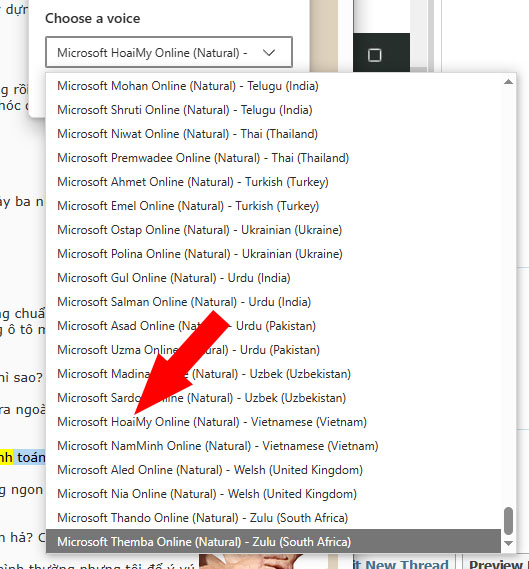The height and width of the screenshot is (569, 529).
Task: Choose Microsoft Salman Urdu (India) voice
Action: click(x=274, y=302)
